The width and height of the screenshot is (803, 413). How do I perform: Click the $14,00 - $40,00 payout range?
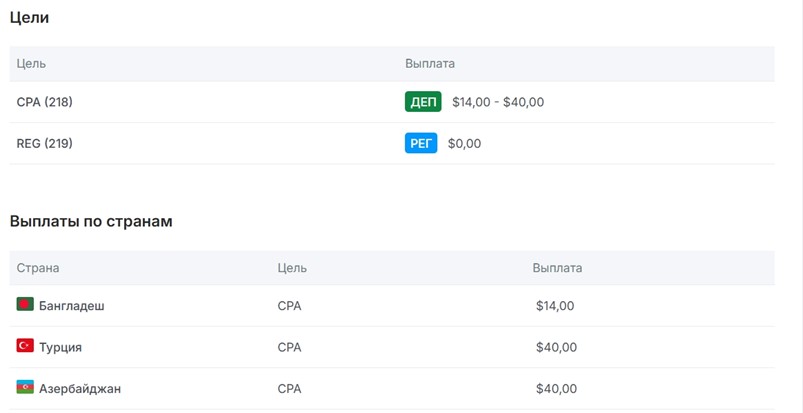point(498,102)
